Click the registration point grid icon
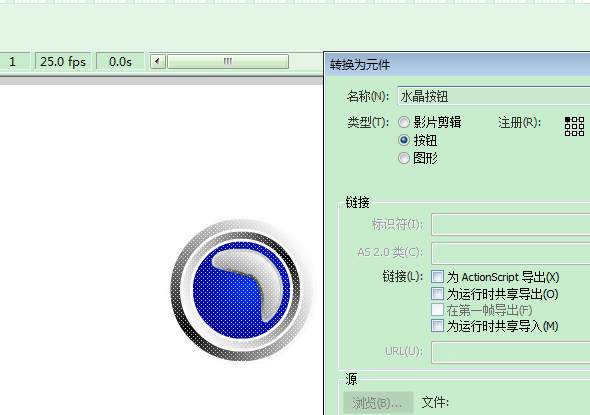Screen dimensions: 590x415 tap(574, 126)
